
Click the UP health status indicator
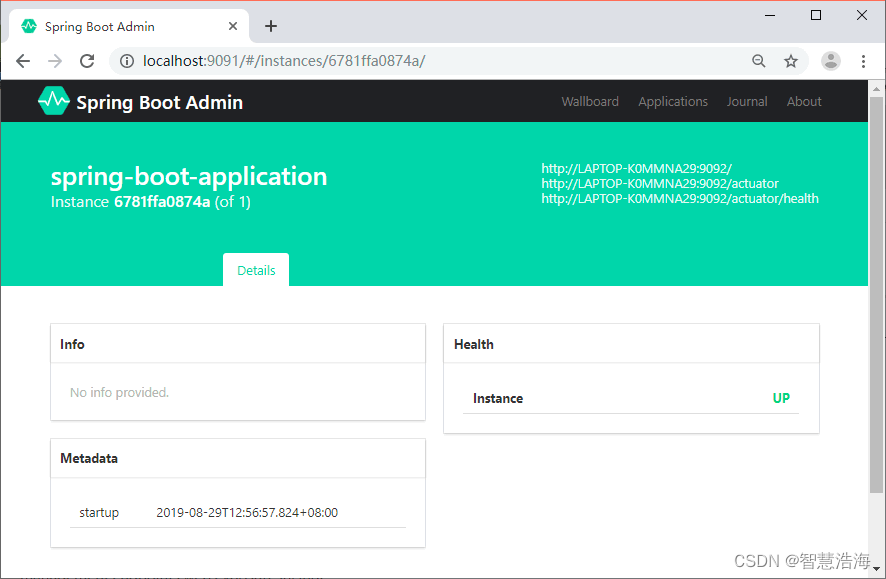point(781,398)
